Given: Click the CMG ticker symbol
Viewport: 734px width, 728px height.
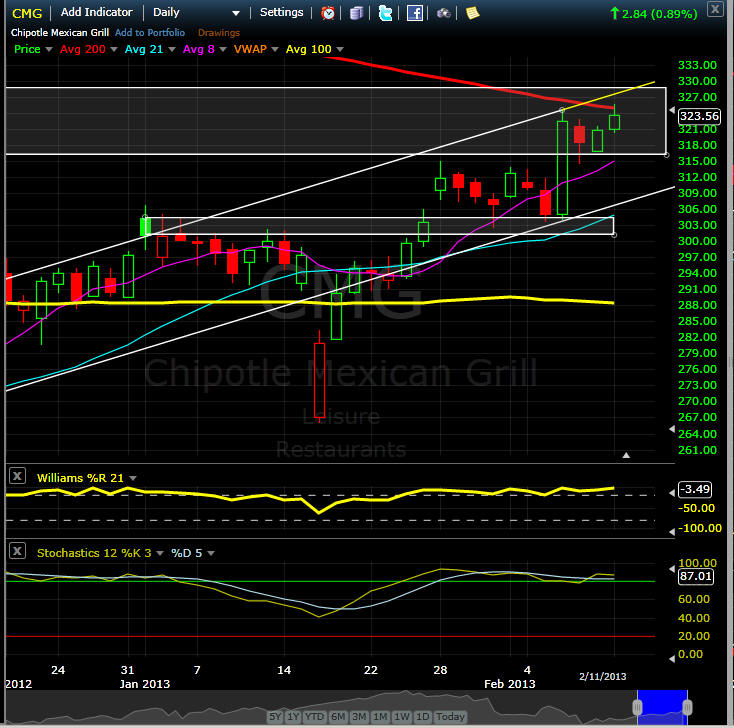Looking at the screenshot, I should [x=27, y=13].
